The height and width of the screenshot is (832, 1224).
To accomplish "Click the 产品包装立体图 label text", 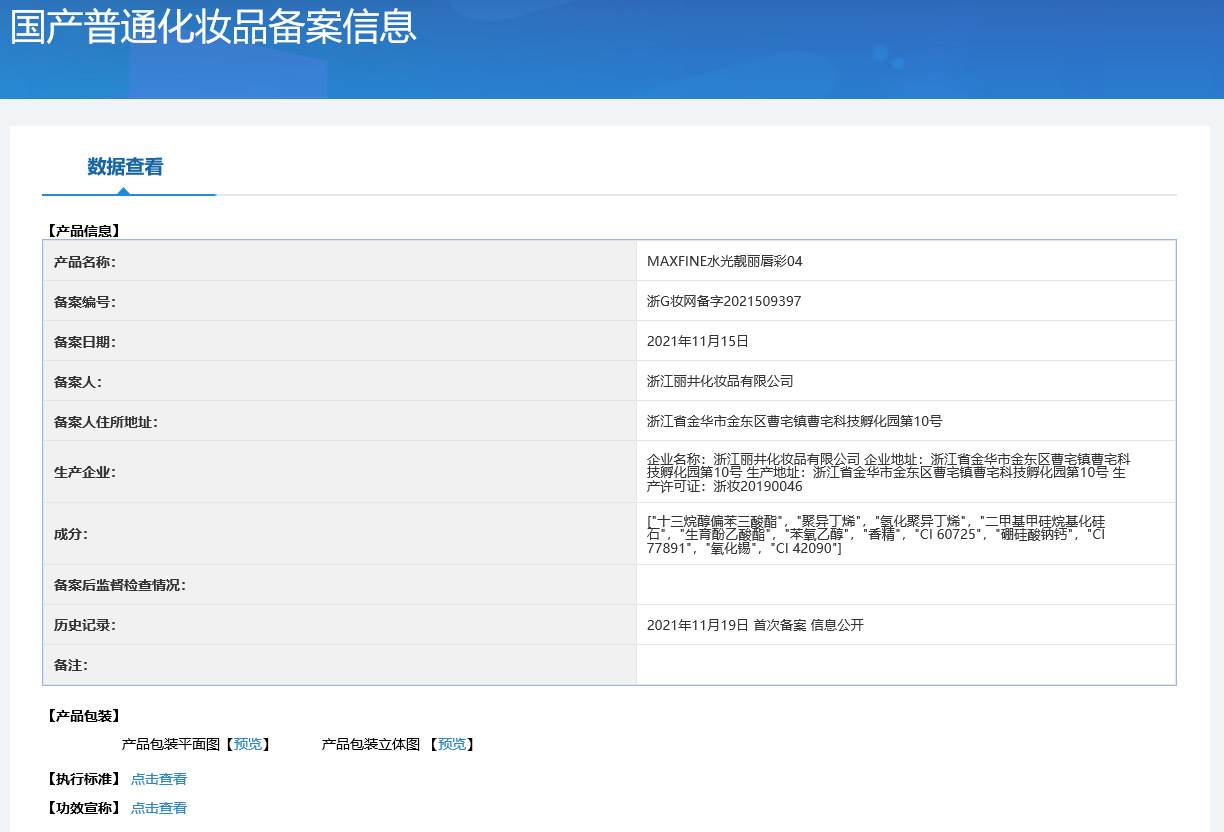I will (x=371, y=744).
